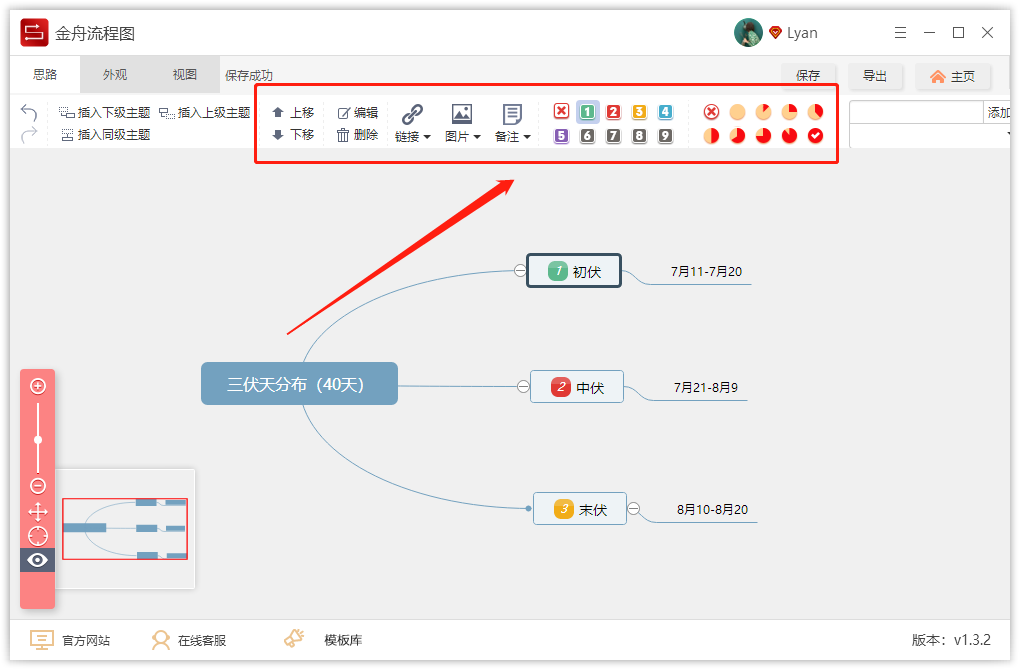The width and height of the screenshot is (1020, 670).
Task: Open 官方网站 official website link
Action: (x=70, y=640)
